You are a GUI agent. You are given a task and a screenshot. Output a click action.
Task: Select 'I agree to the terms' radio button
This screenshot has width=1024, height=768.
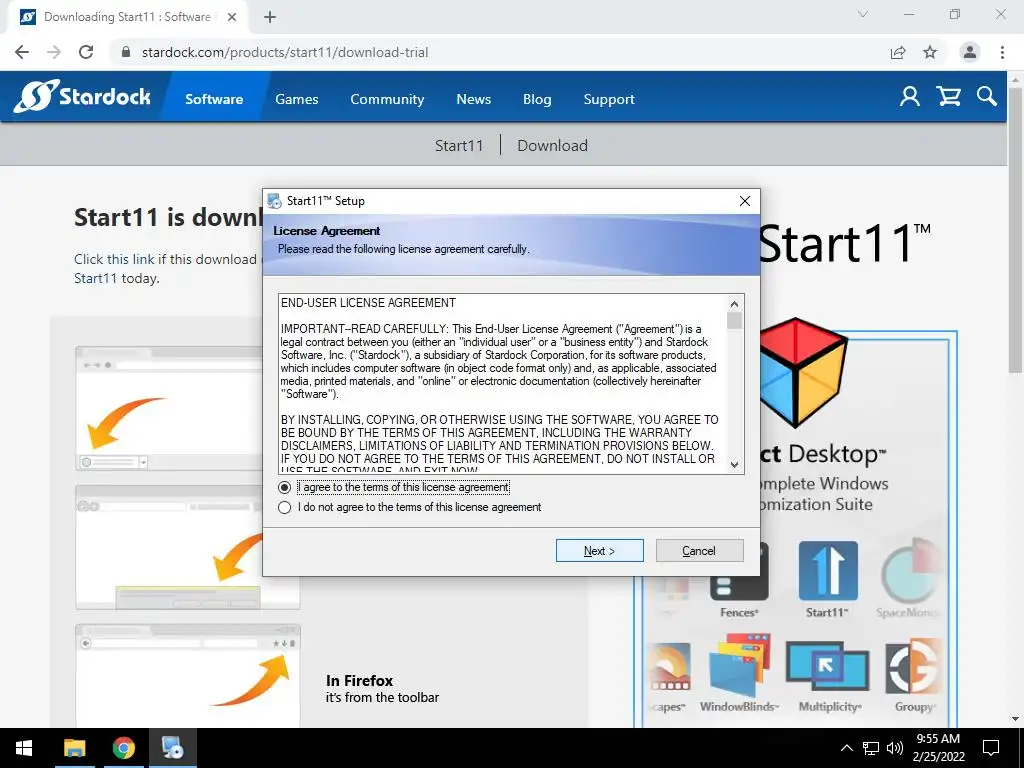tap(284, 488)
